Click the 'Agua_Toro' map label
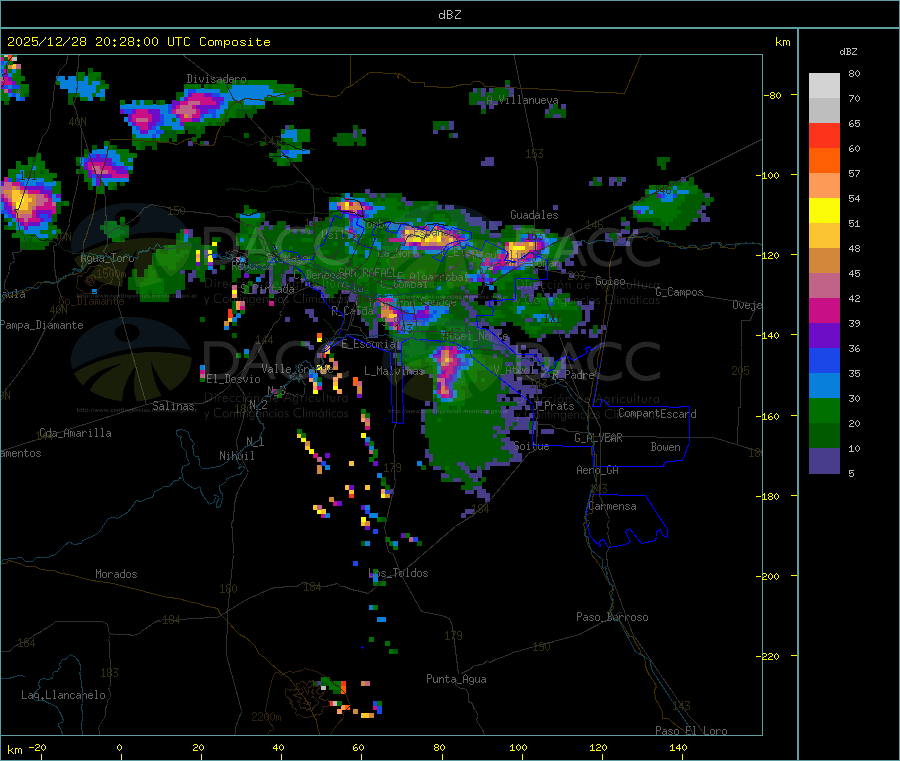This screenshot has width=900, height=761. pyautogui.click(x=107, y=258)
